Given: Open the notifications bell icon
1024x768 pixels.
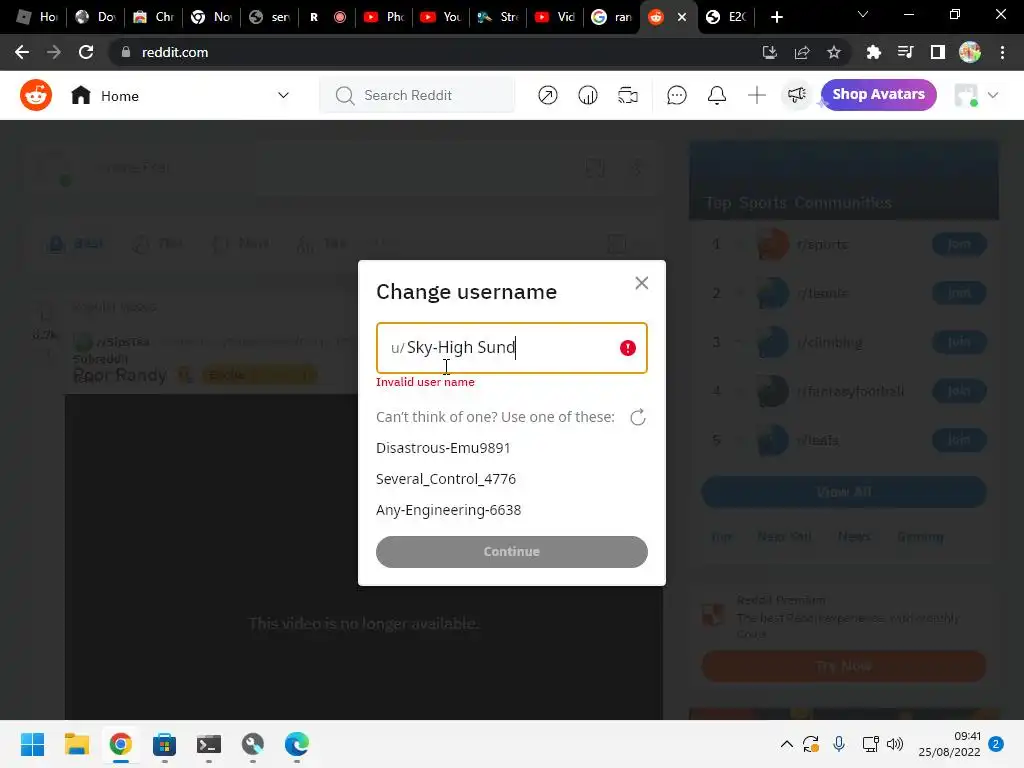Looking at the screenshot, I should coord(716,95).
